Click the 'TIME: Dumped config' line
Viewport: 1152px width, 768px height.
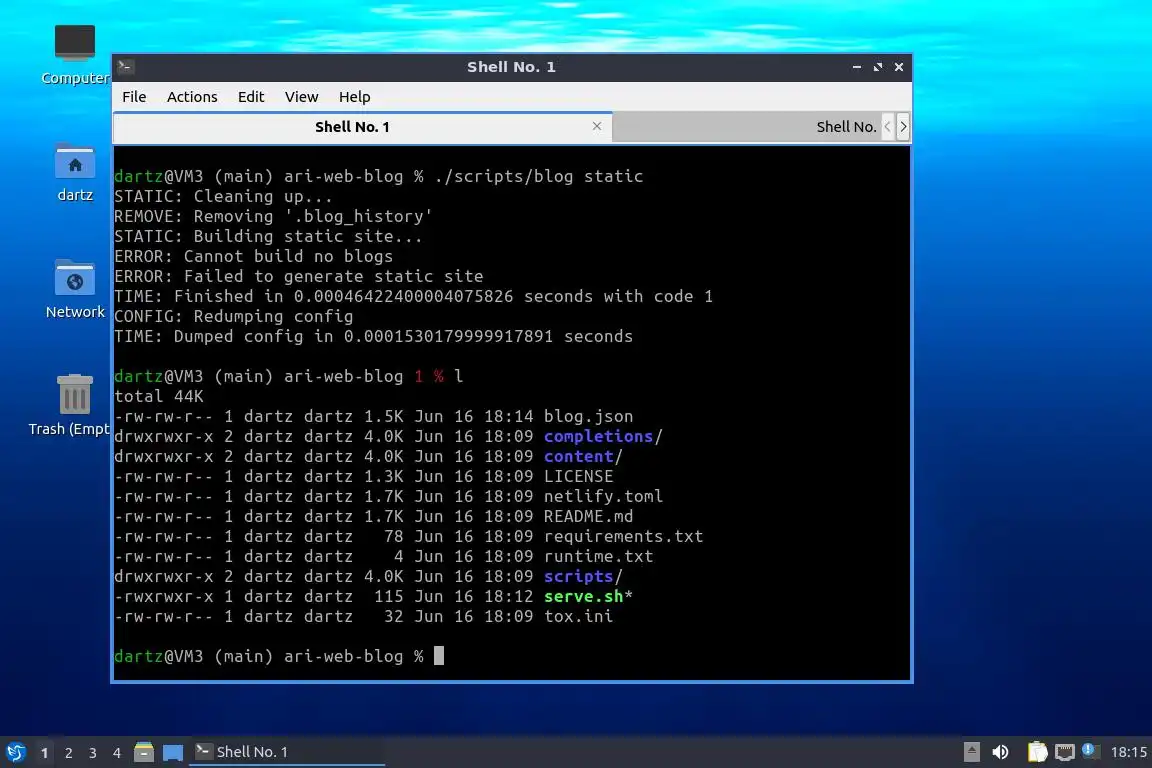(x=373, y=336)
